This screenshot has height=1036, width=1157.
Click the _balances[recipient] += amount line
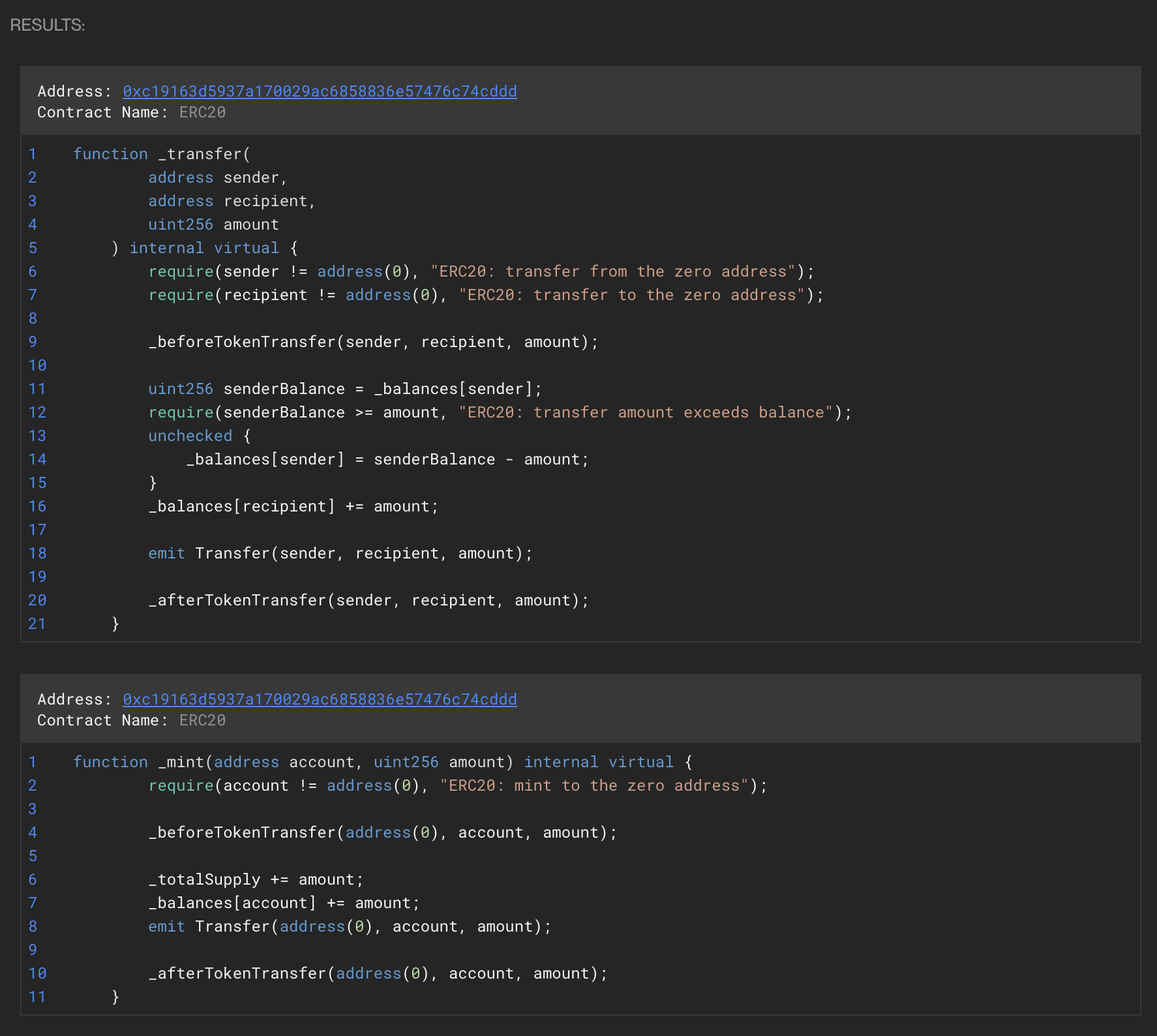tap(293, 506)
